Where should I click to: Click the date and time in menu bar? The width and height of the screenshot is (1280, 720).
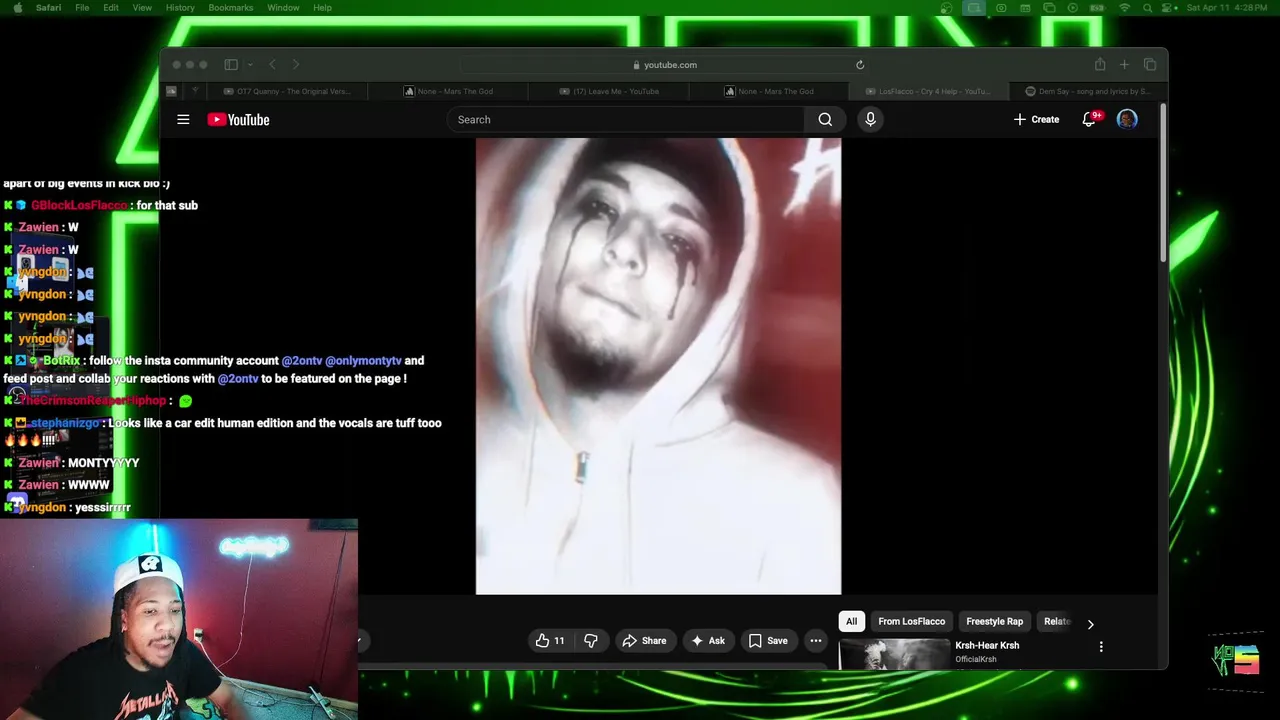[x=1226, y=8]
